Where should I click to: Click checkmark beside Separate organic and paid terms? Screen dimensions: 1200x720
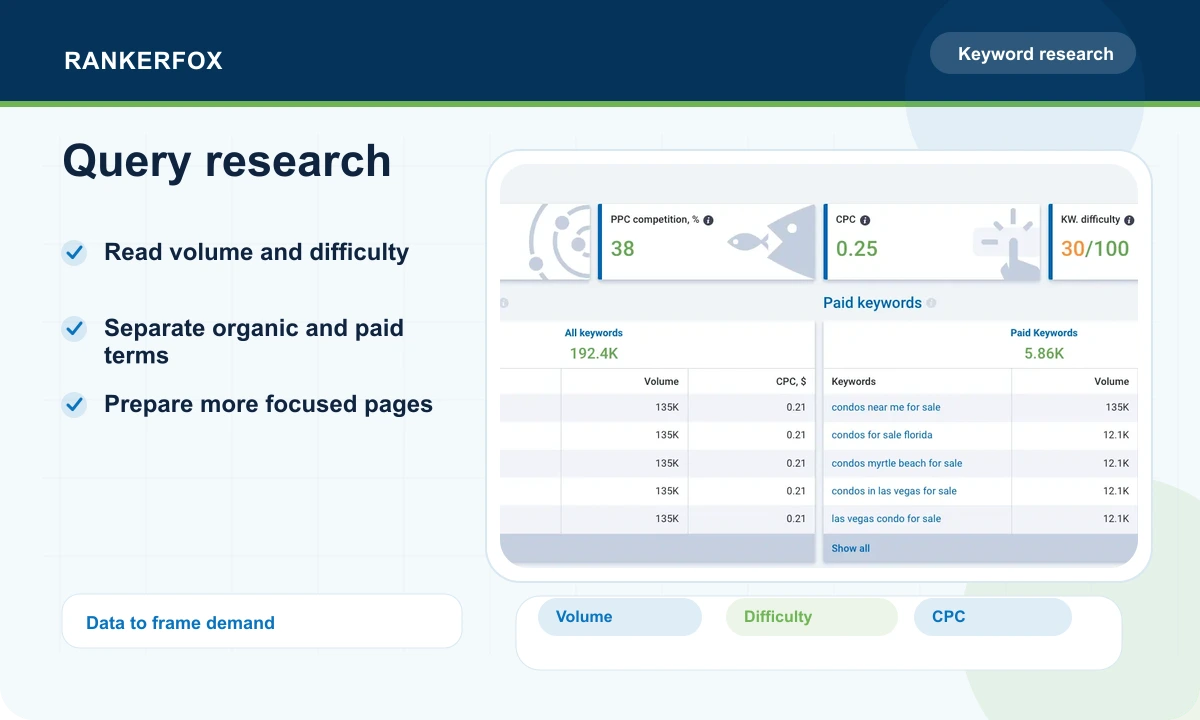click(74, 328)
